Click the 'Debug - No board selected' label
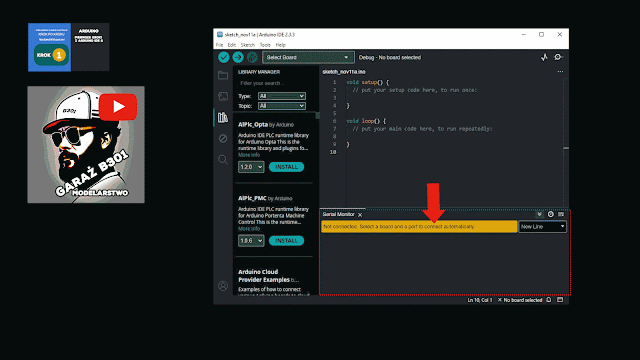 coord(390,58)
